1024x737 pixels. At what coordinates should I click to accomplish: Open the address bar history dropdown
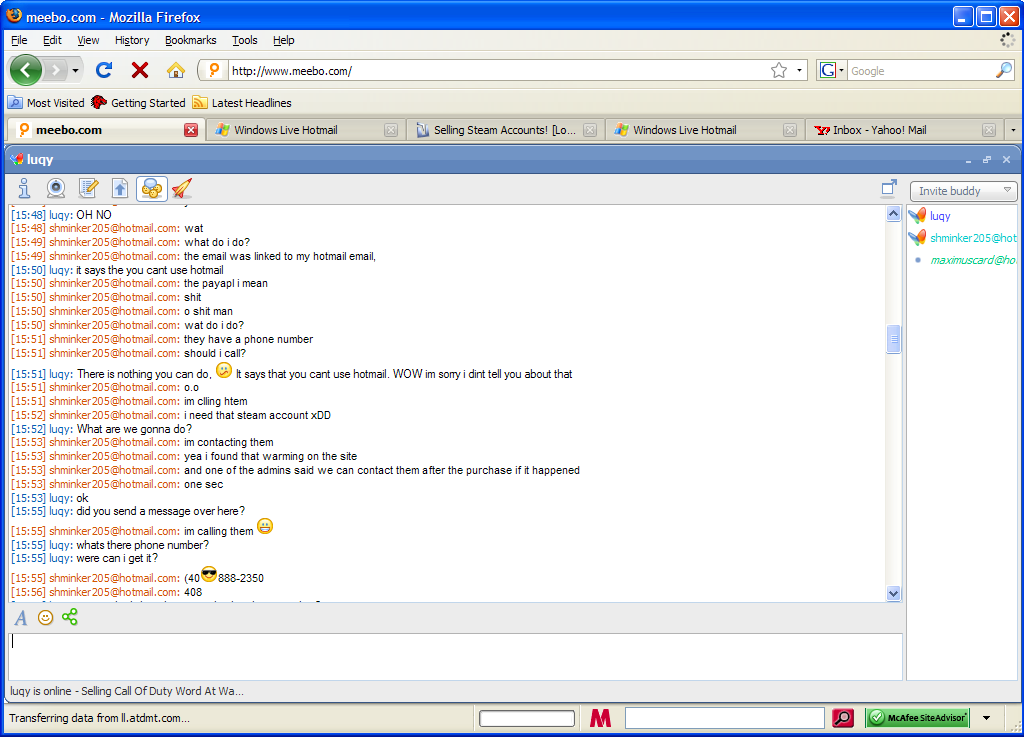coord(799,71)
